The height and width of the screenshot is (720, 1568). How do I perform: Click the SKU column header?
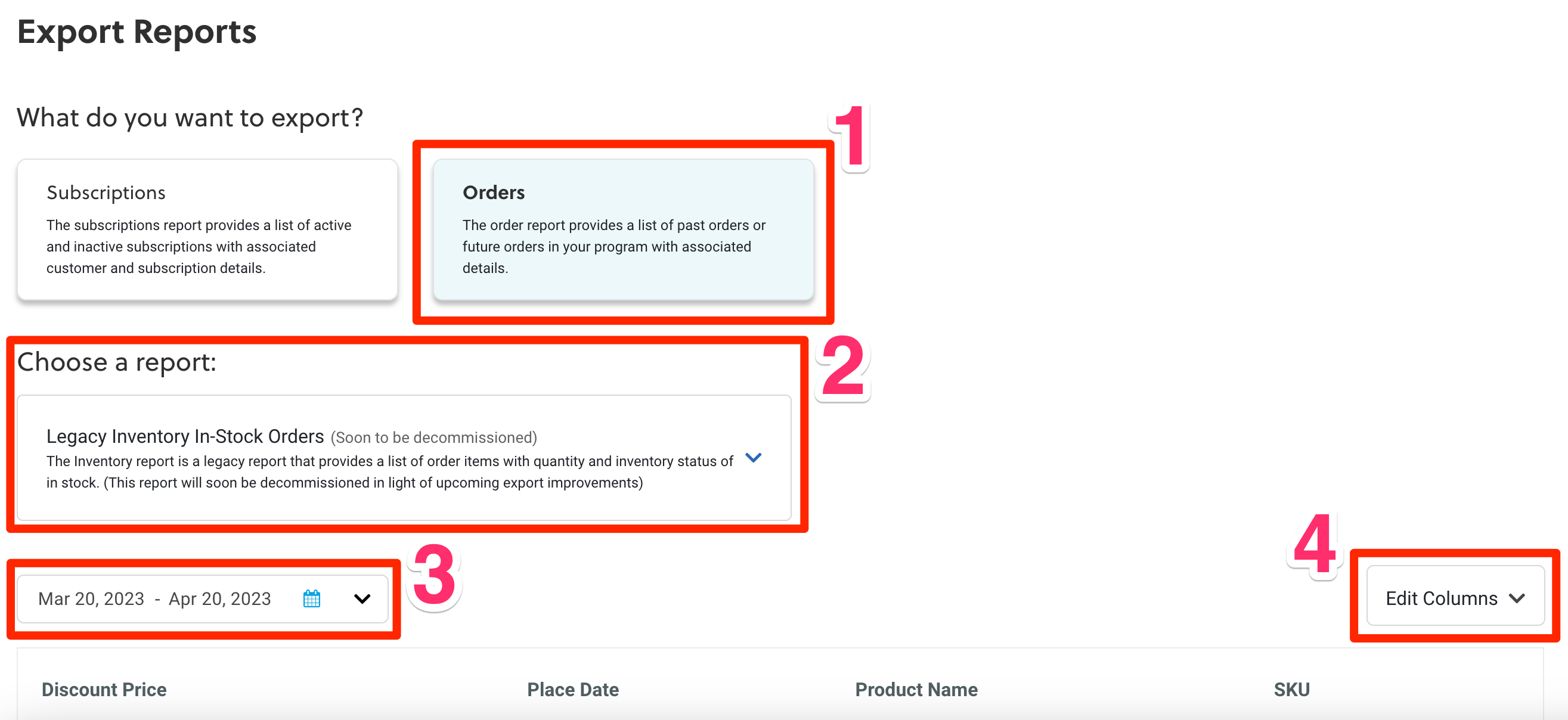tap(1291, 689)
